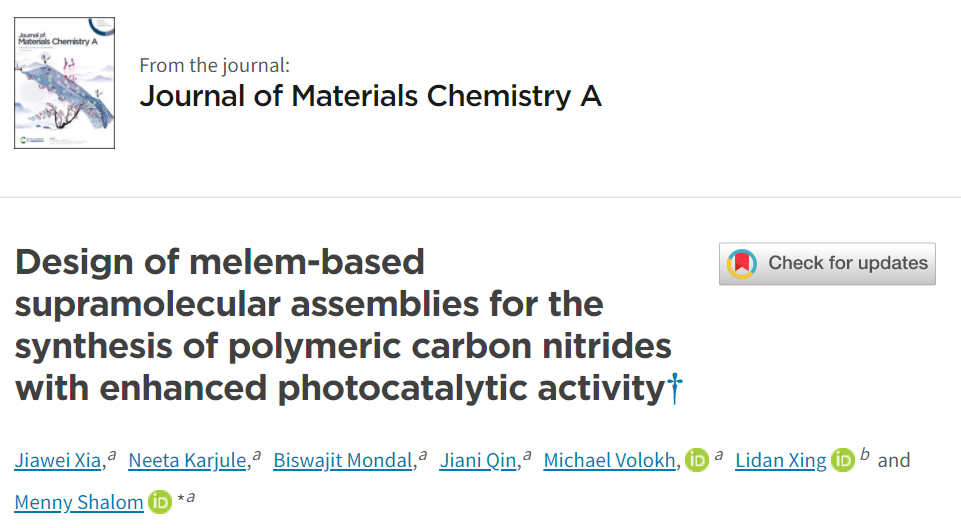The image size is (961, 528).
Task: Click the asterisk marker beside Menny Shalom
Action: point(181,498)
